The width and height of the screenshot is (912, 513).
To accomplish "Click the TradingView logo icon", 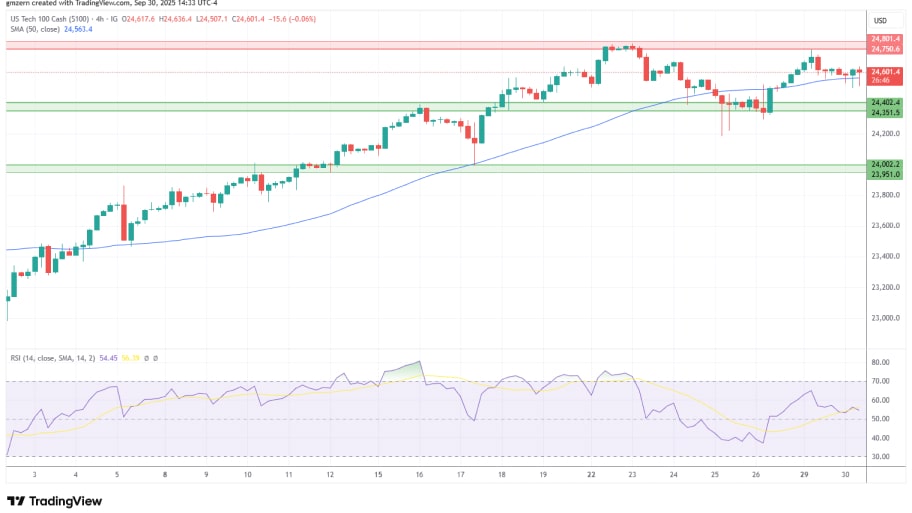I will pyautogui.click(x=15, y=500).
